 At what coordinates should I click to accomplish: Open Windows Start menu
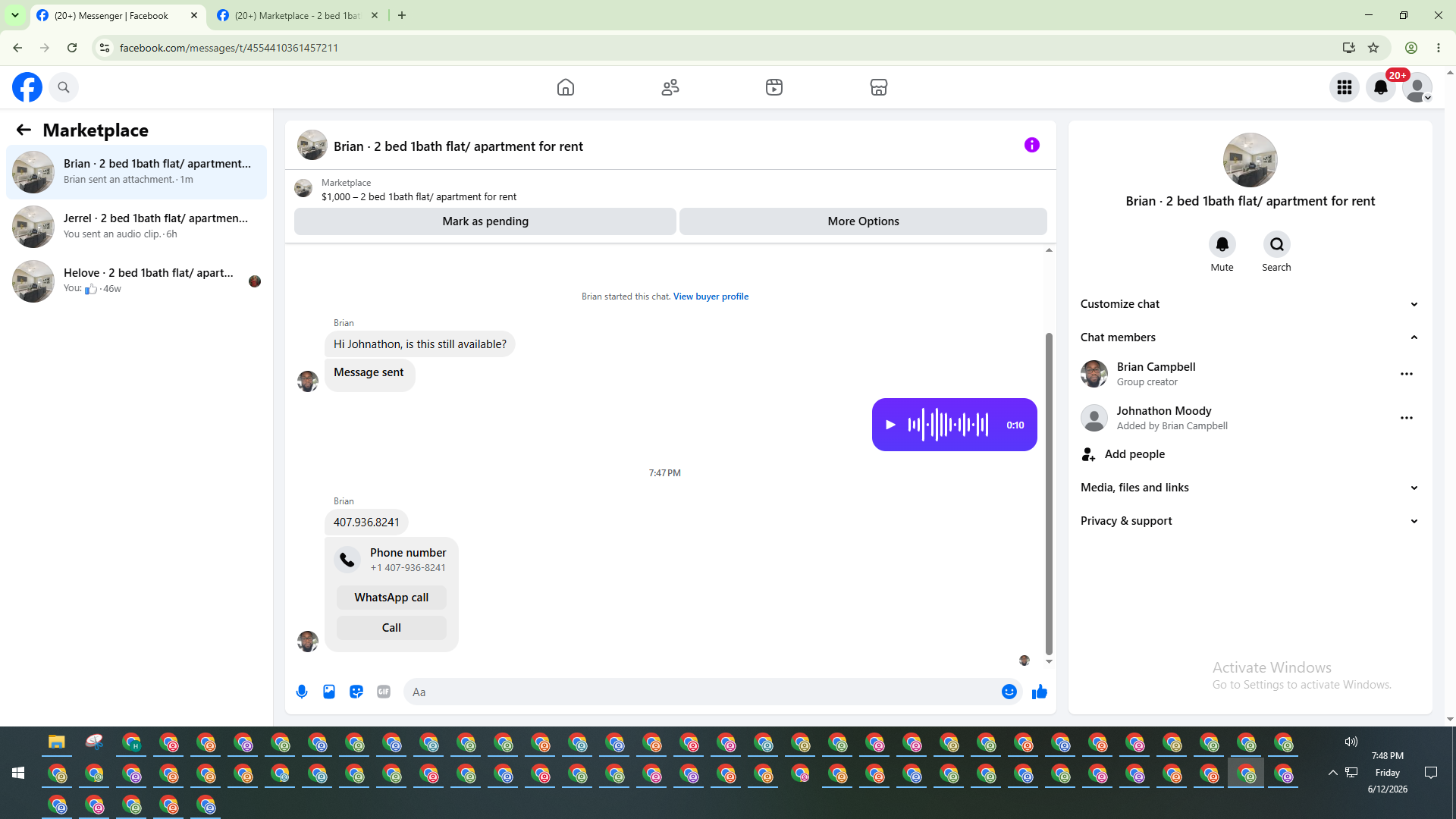(18, 773)
